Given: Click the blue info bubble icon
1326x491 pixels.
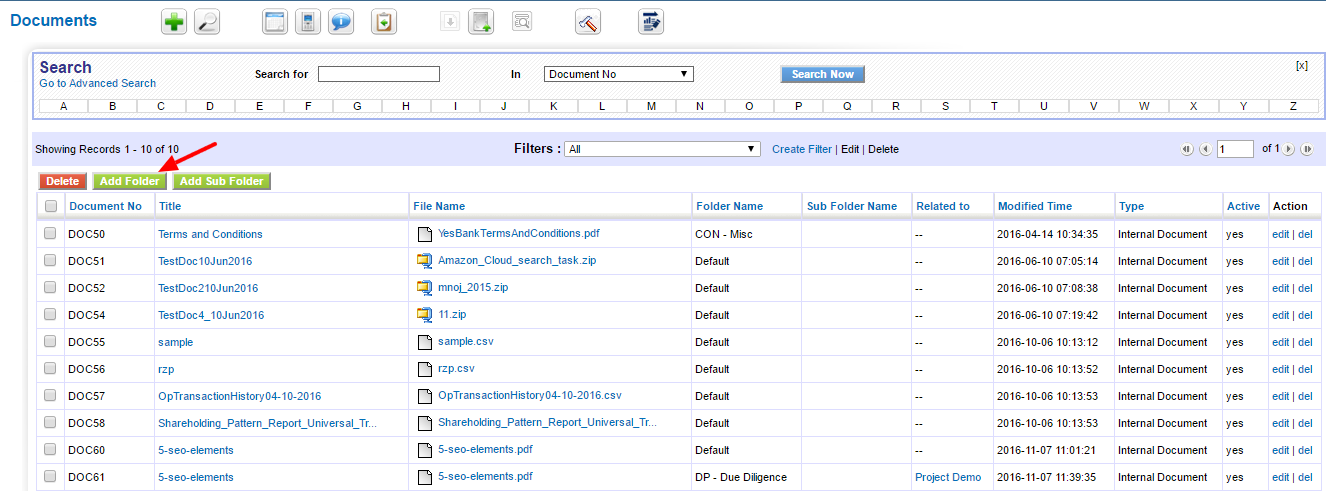Looking at the screenshot, I should (x=341, y=22).
